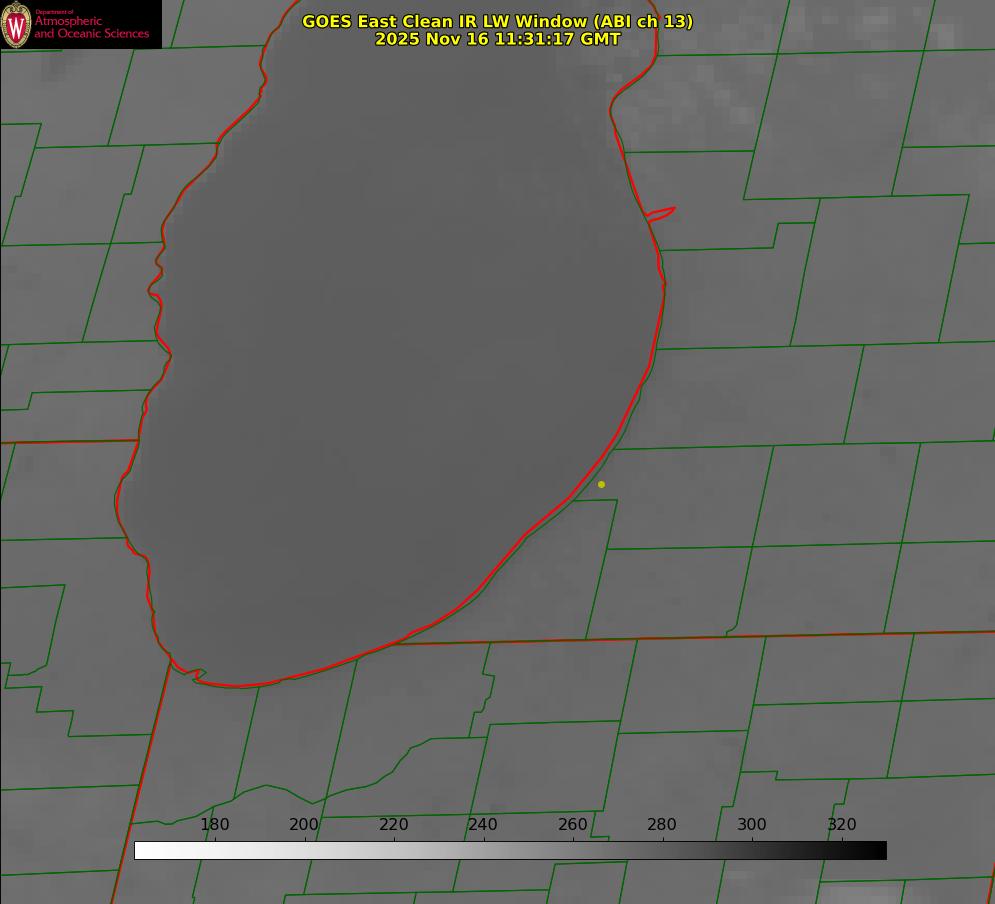Image resolution: width=995 pixels, height=904 pixels.
Task: Click the yellow dot marker near the lakeshore
Action: pos(601,484)
